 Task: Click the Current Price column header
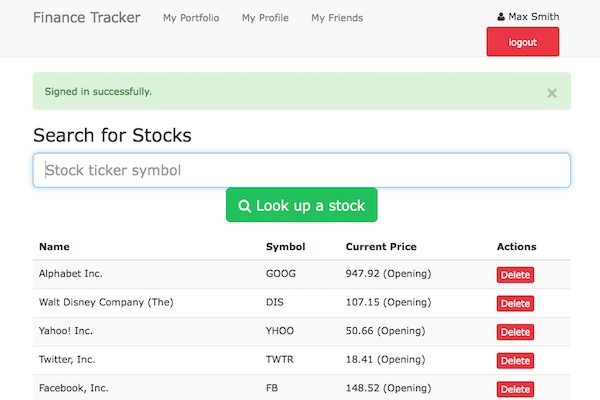(381, 246)
